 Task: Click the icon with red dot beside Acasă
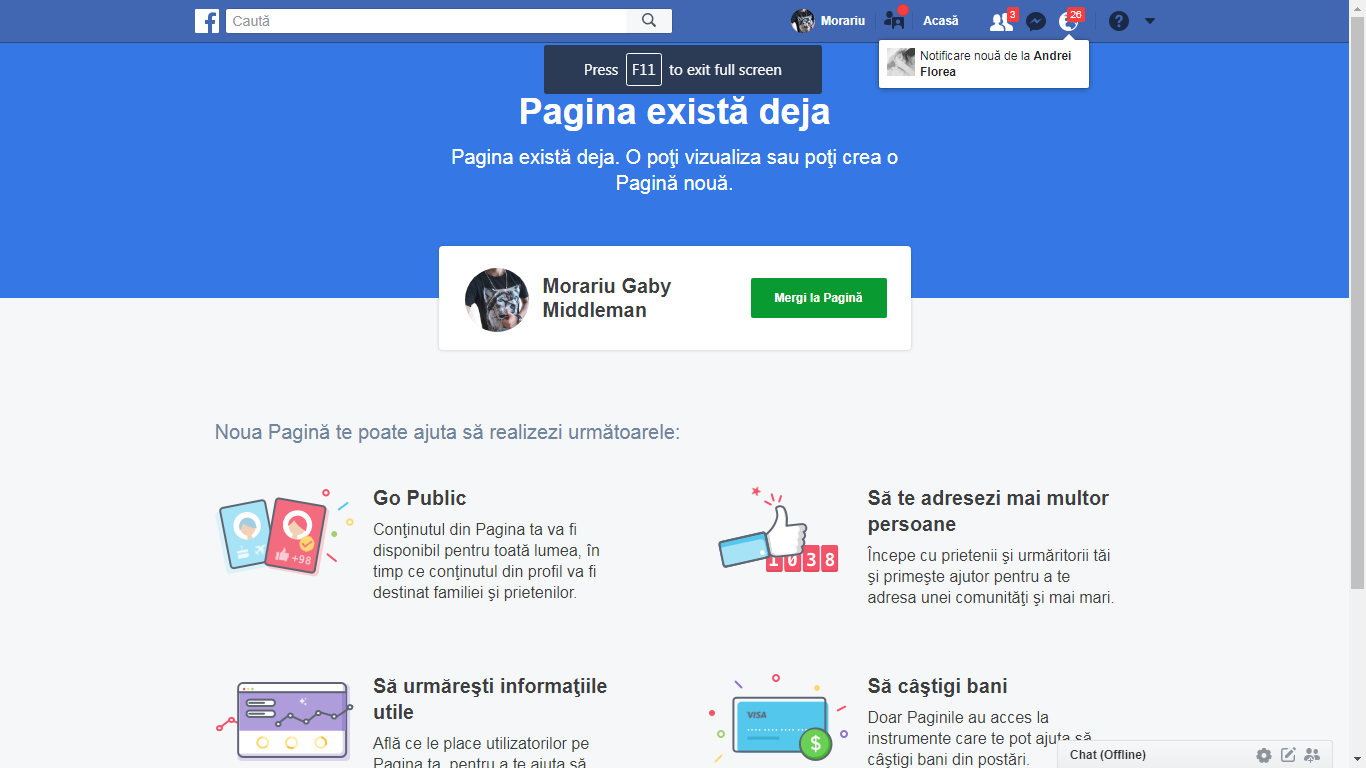point(894,20)
